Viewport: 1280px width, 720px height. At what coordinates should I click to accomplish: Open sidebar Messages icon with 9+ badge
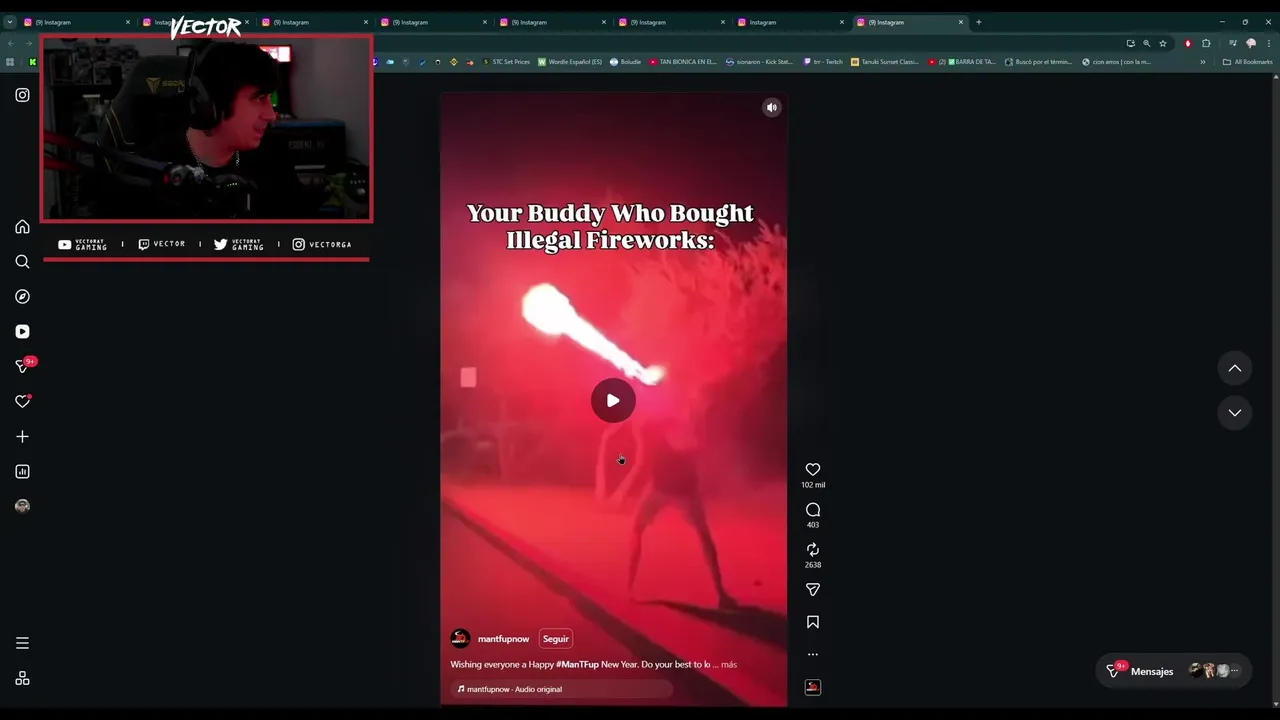[22, 366]
